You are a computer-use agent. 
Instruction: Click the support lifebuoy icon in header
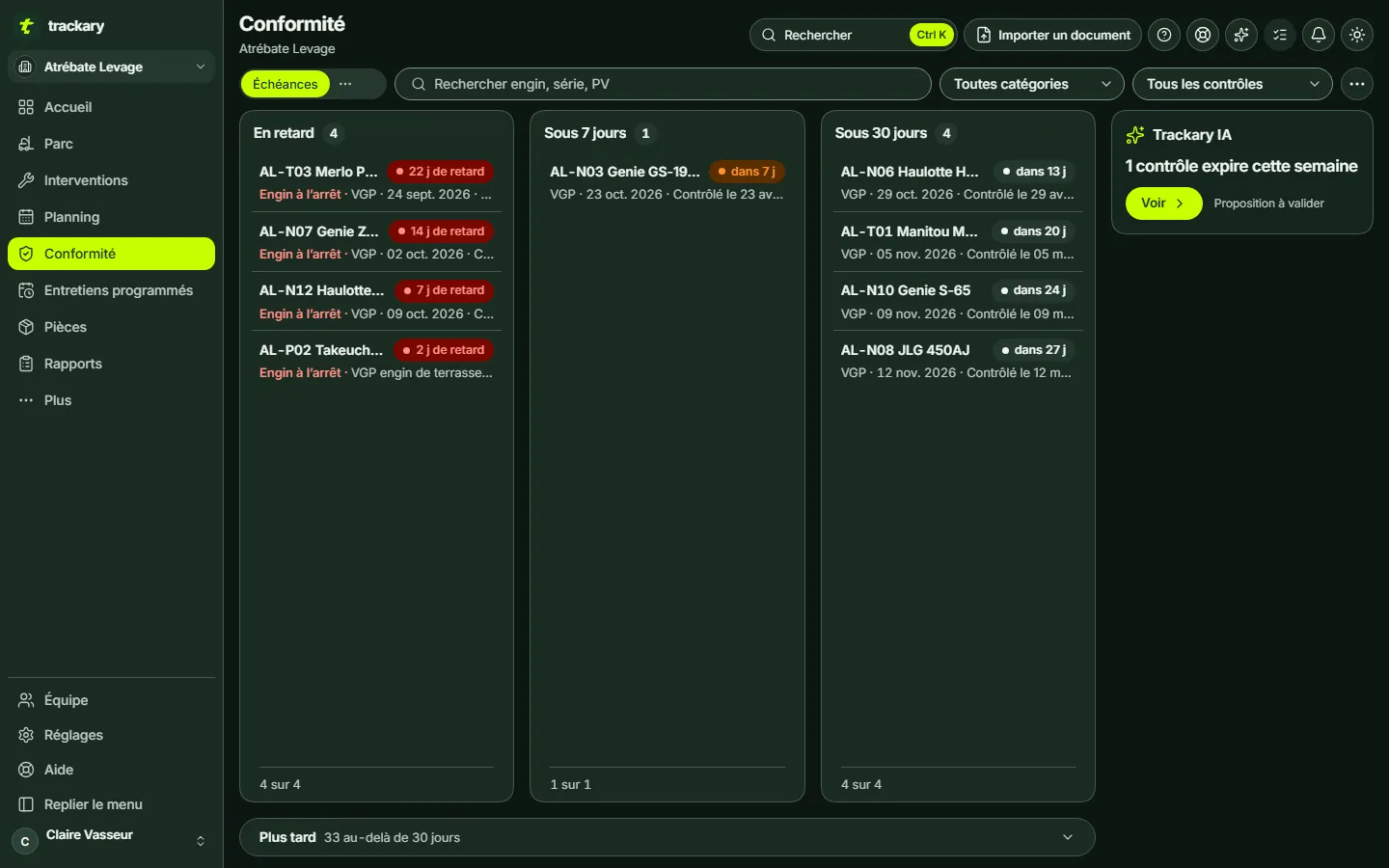pos(1203,35)
